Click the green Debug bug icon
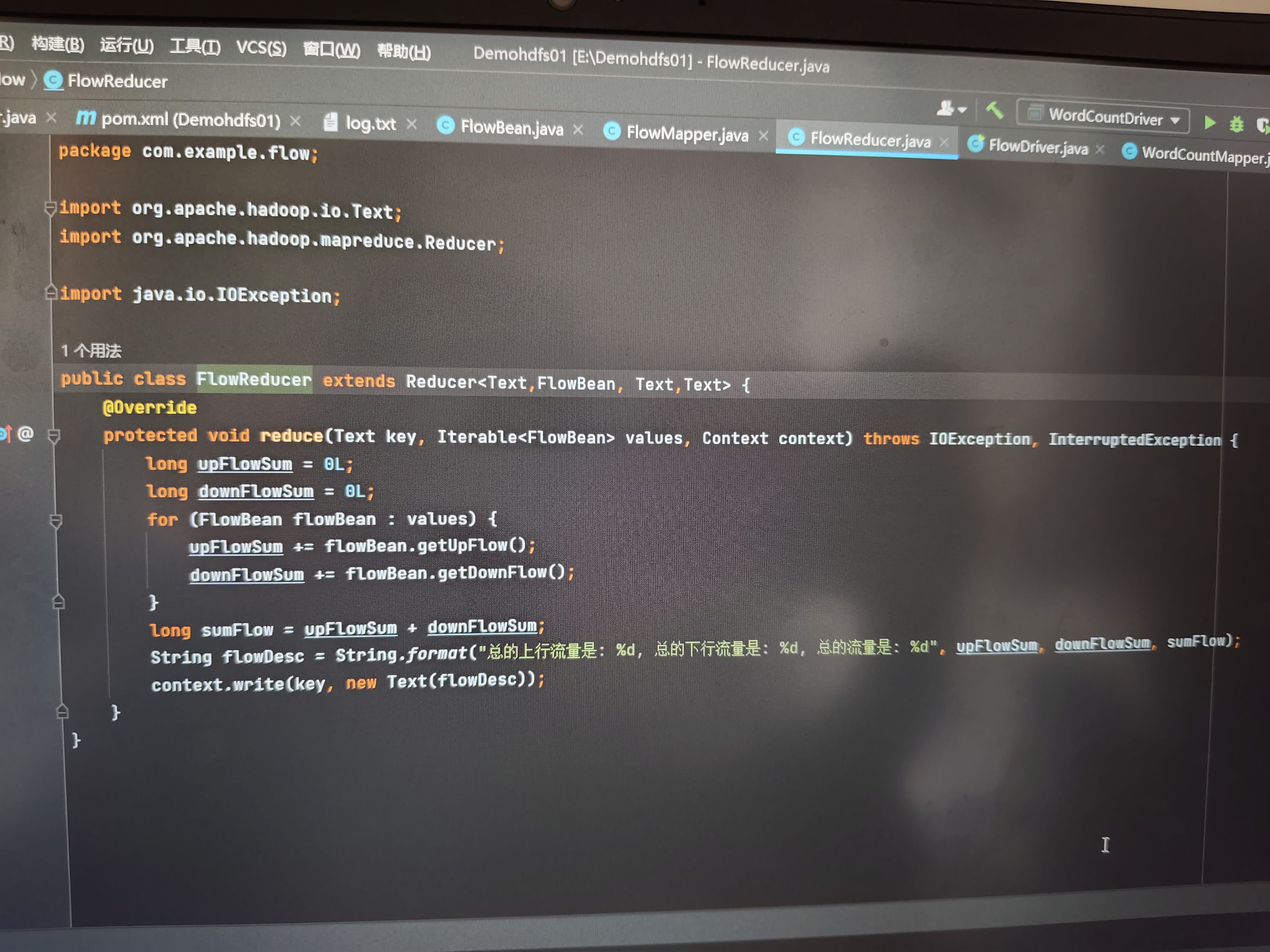The width and height of the screenshot is (1270, 952). 1236,124
